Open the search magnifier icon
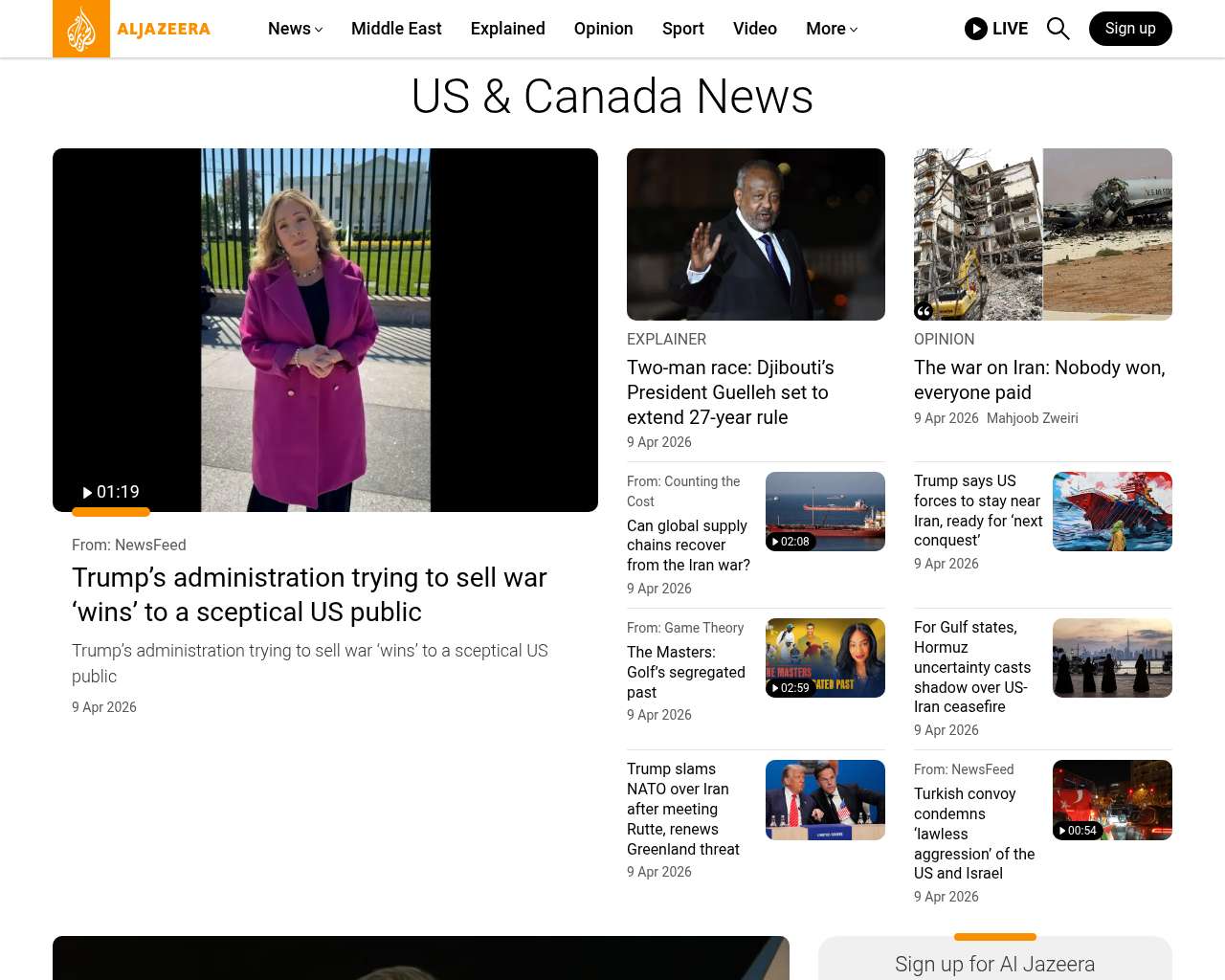1225x980 pixels. tap(1058, 29)
